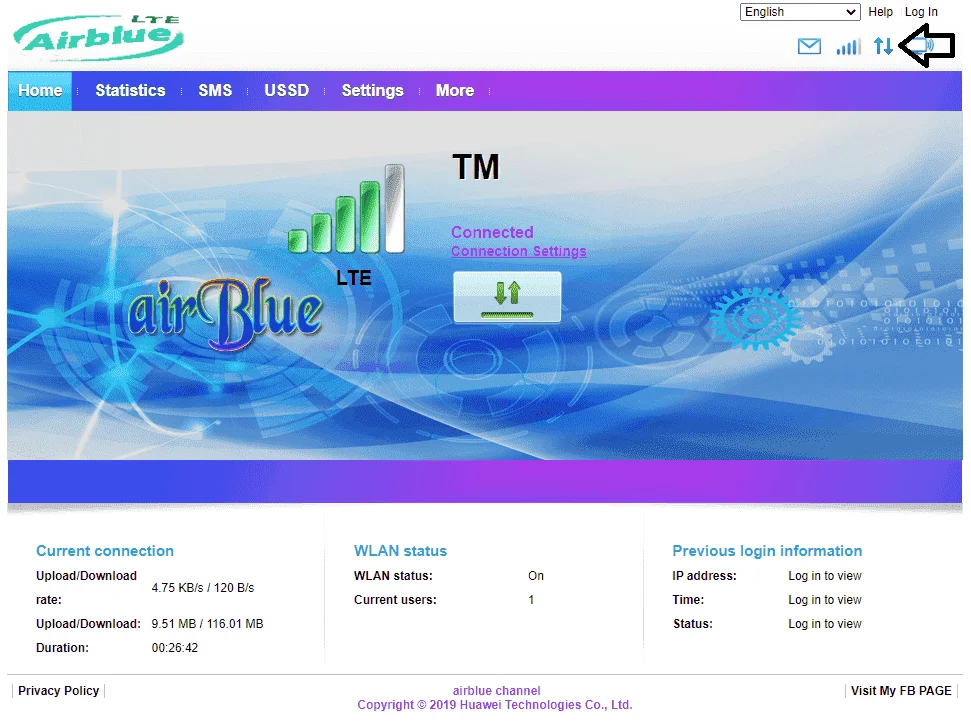971x725 pixels.
Task: Open the Privacy Policy link
Action: (x=58, y=690)
